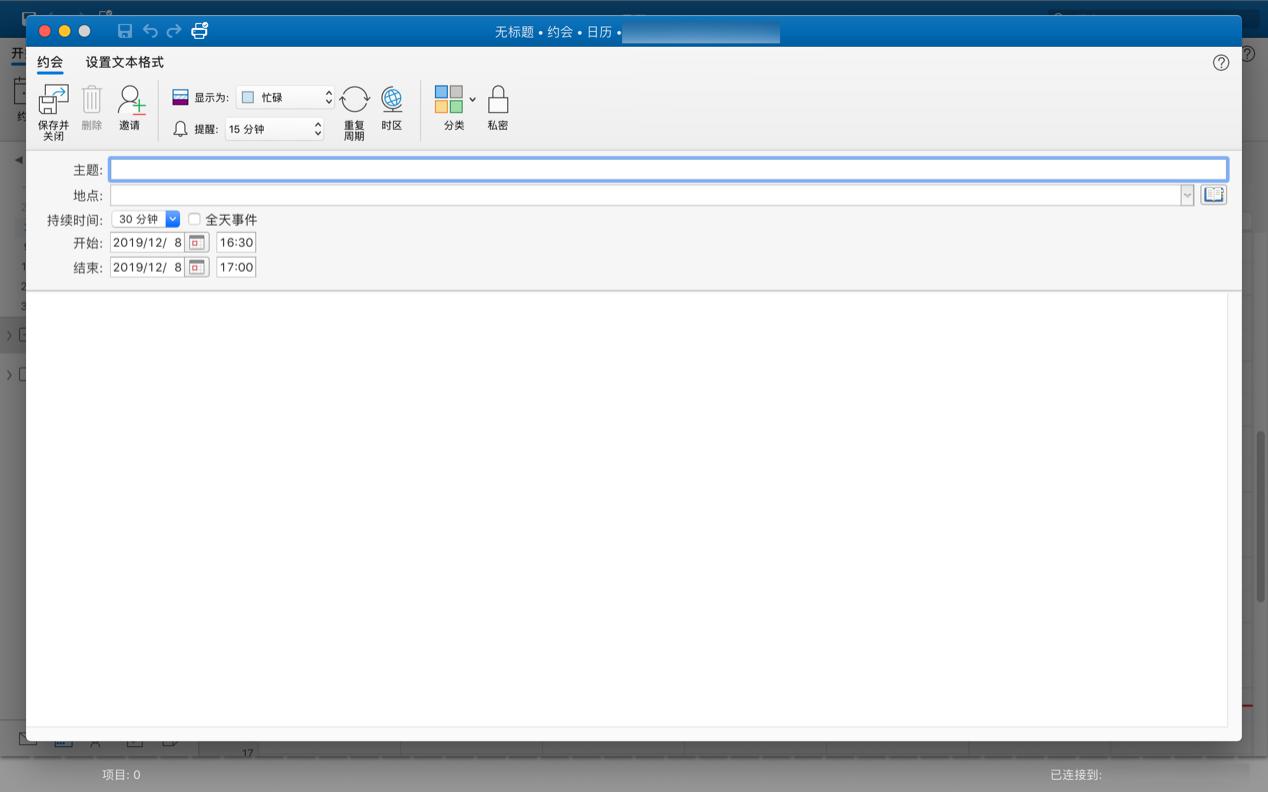Click the printer icon in the title bar
Viewport: 1268px width, 792px height.
199,30
